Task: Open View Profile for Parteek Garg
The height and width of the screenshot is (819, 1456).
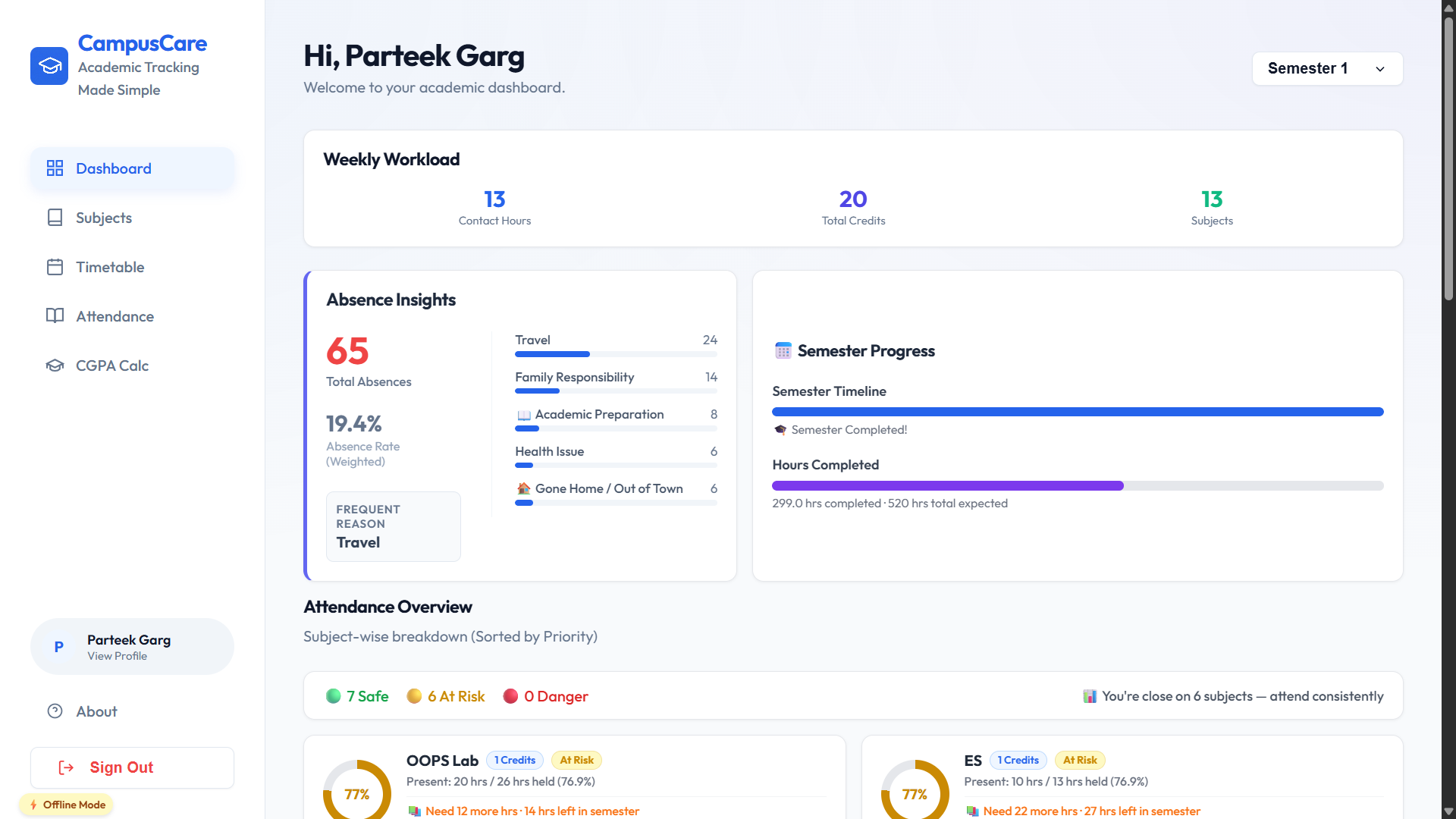Action: pyautogui.click(x=132, y=647)
